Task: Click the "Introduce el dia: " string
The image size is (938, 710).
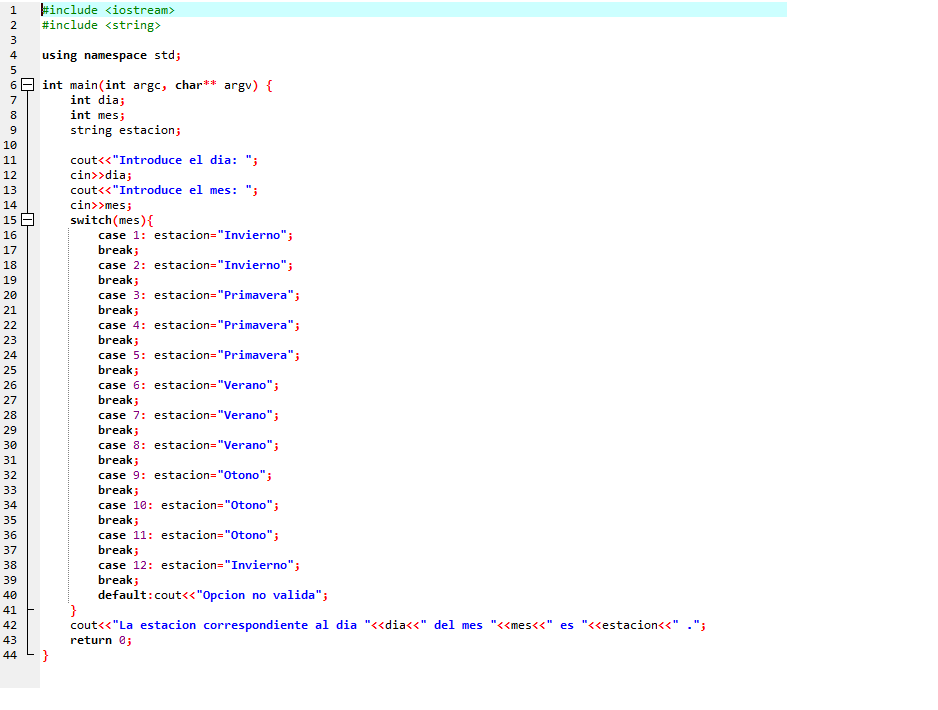Action: tap(182, 160)
